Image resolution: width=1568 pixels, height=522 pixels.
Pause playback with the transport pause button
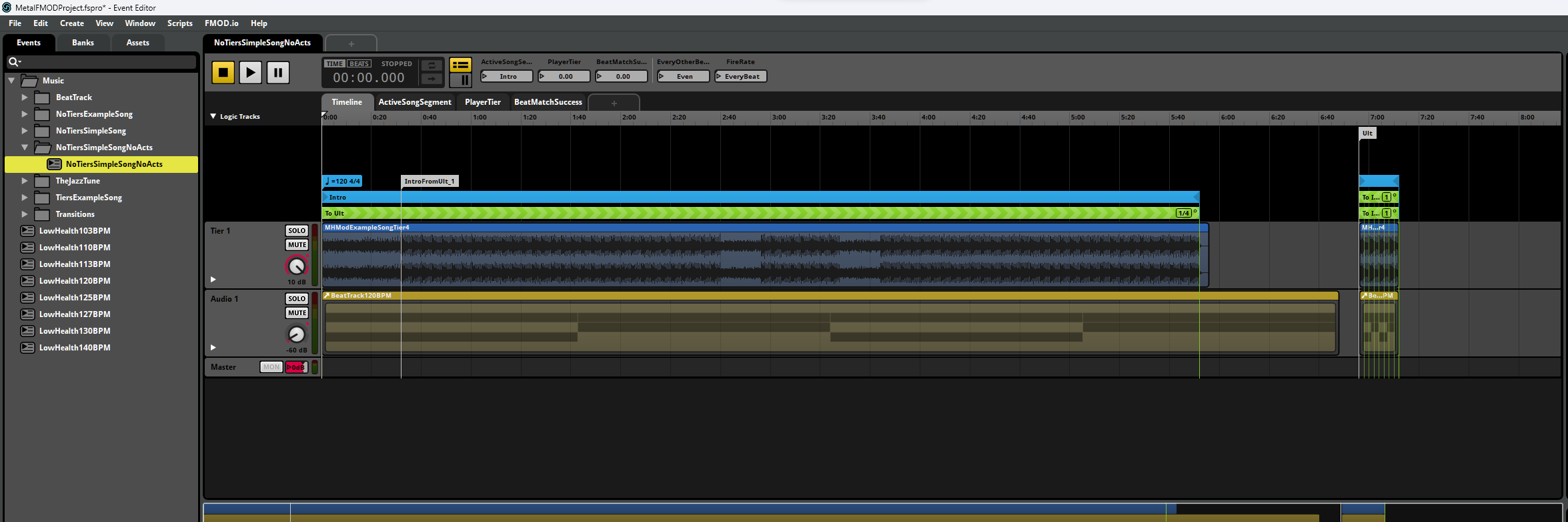278,72
